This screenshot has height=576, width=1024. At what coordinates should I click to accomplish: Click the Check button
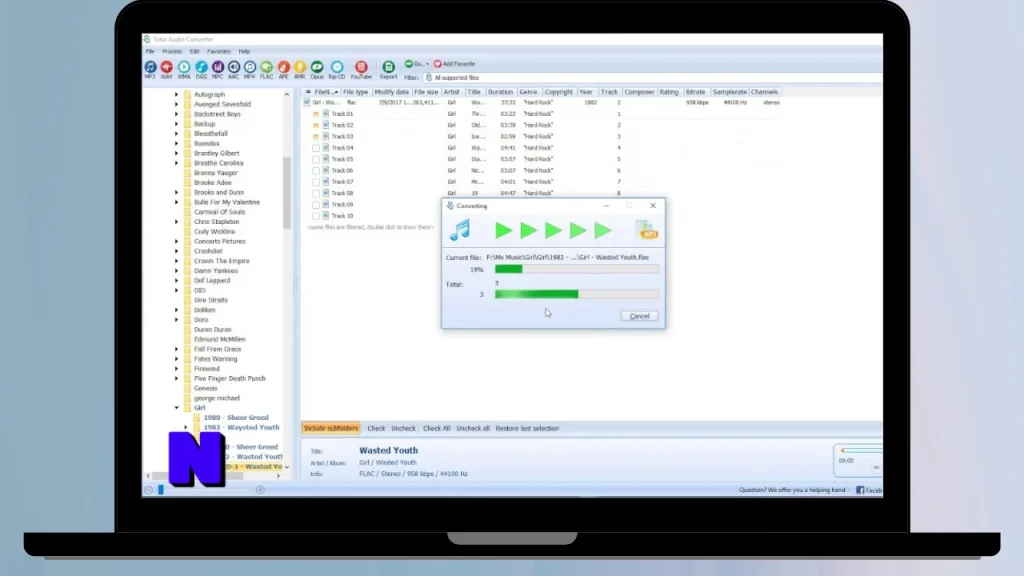click(x=376, y=428)
